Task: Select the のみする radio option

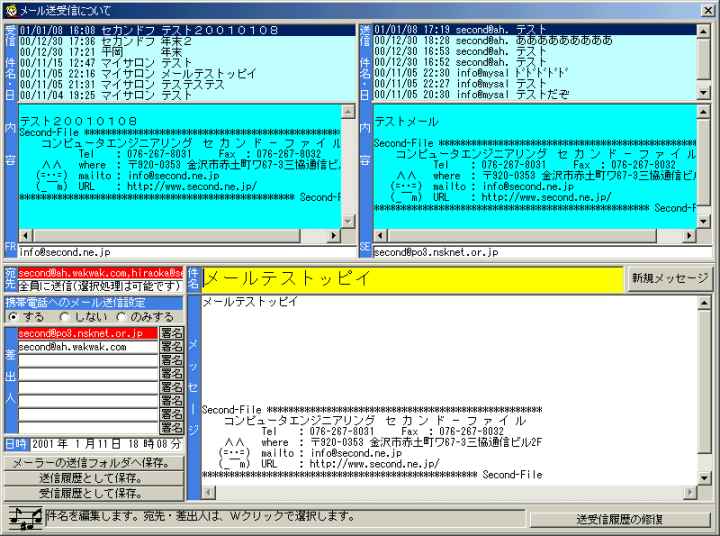Action: 123,316
